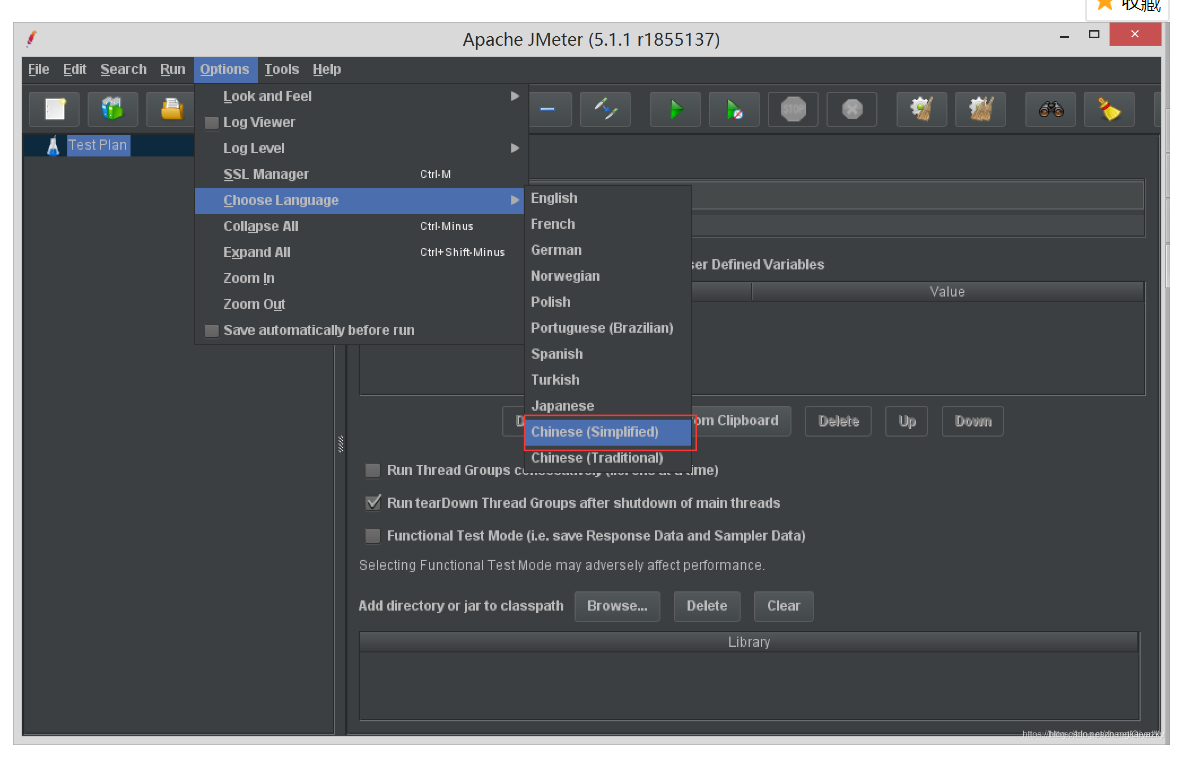
Task: Click the Library column header
Action: point(749,642)
